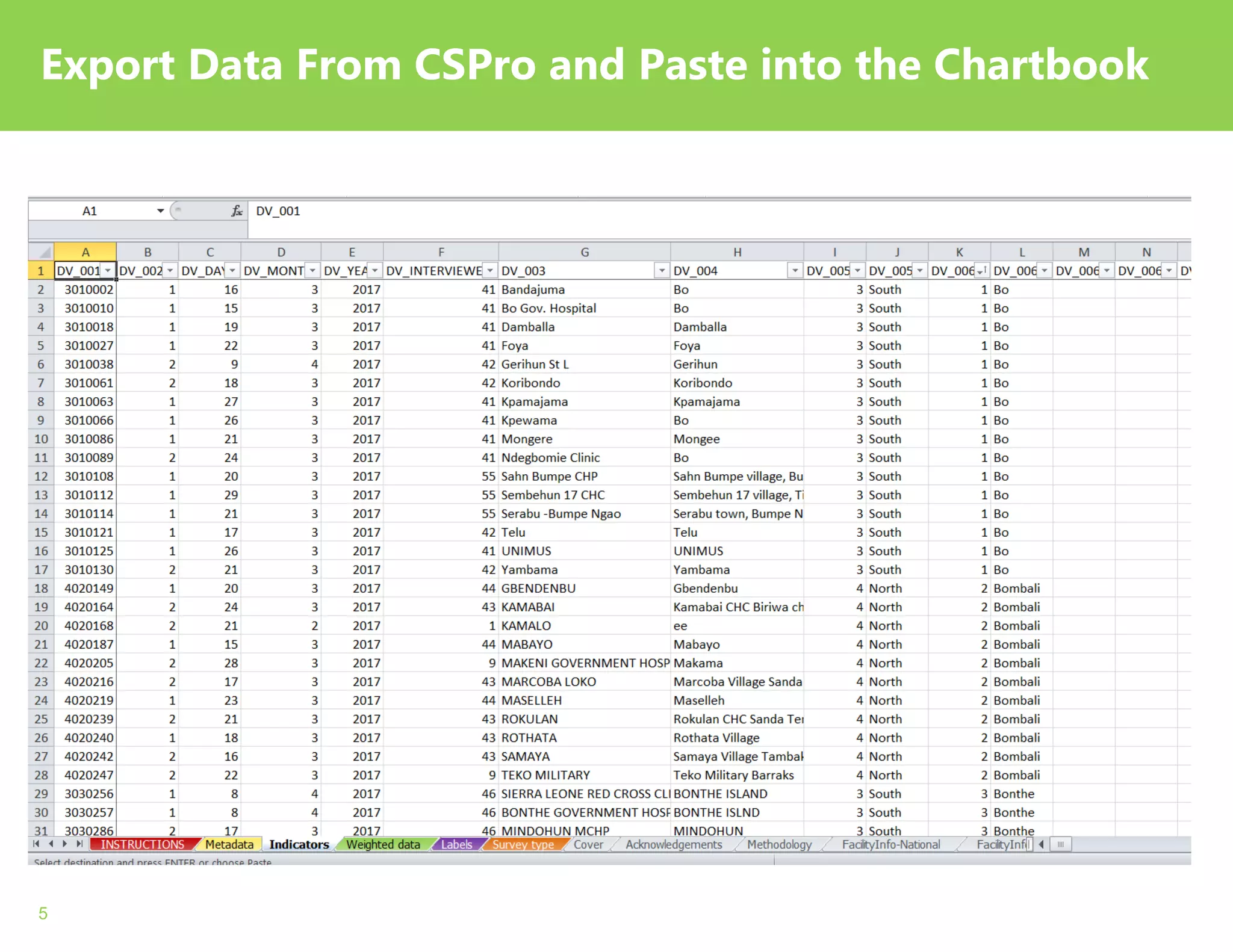Click the Select All corner triangle

[42, 252]
